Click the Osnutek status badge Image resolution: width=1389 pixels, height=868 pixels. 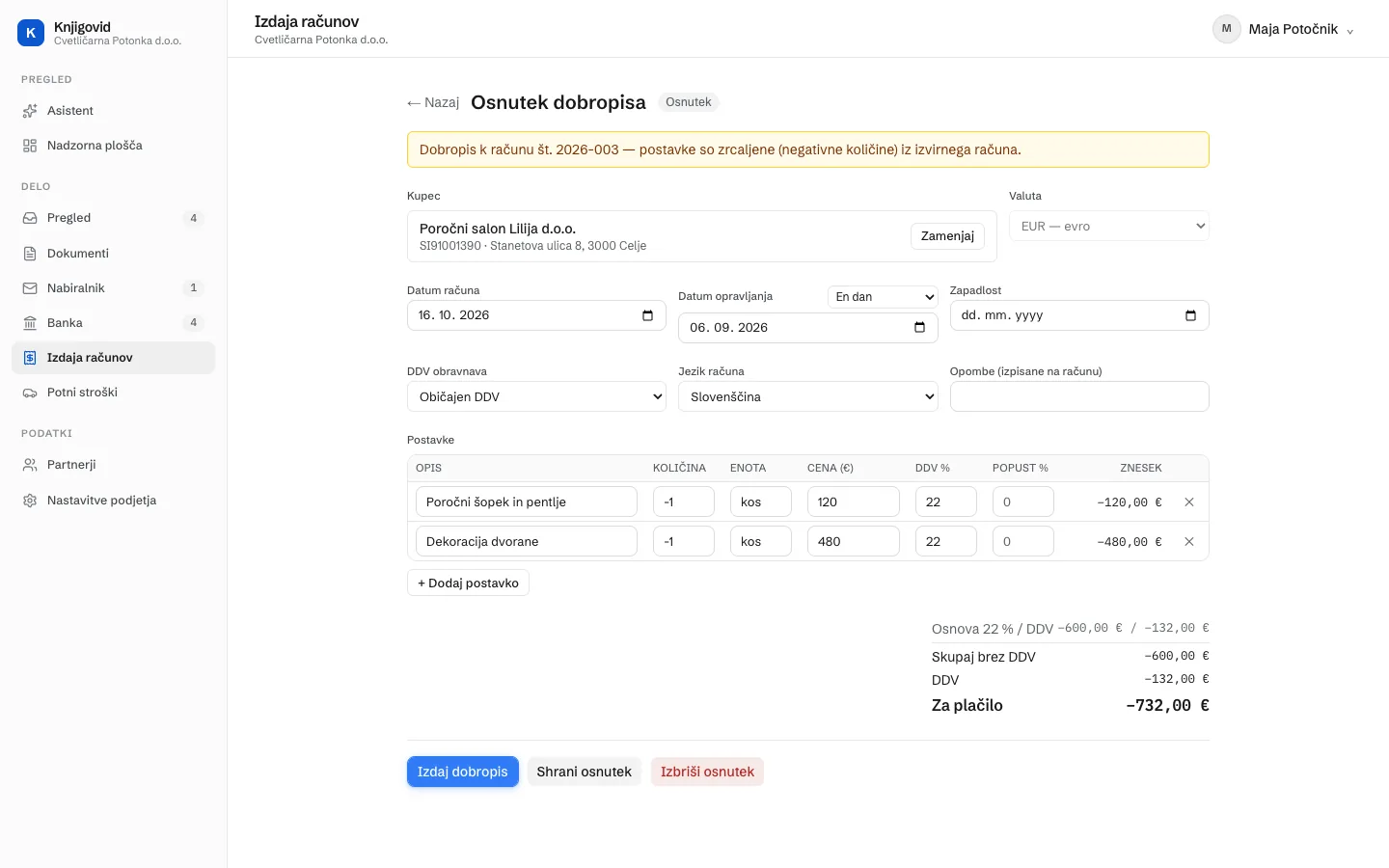(x=689, y=102)
